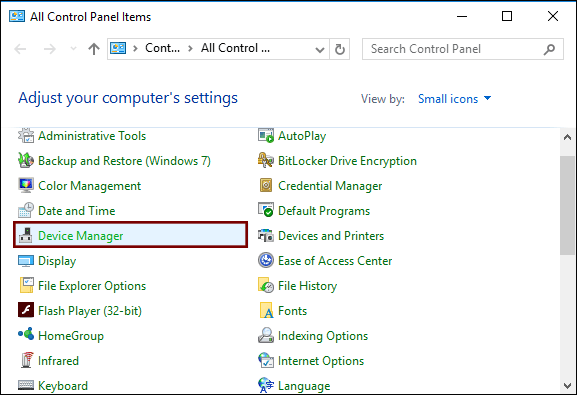Click the Infrared icon

click(26, 360)
